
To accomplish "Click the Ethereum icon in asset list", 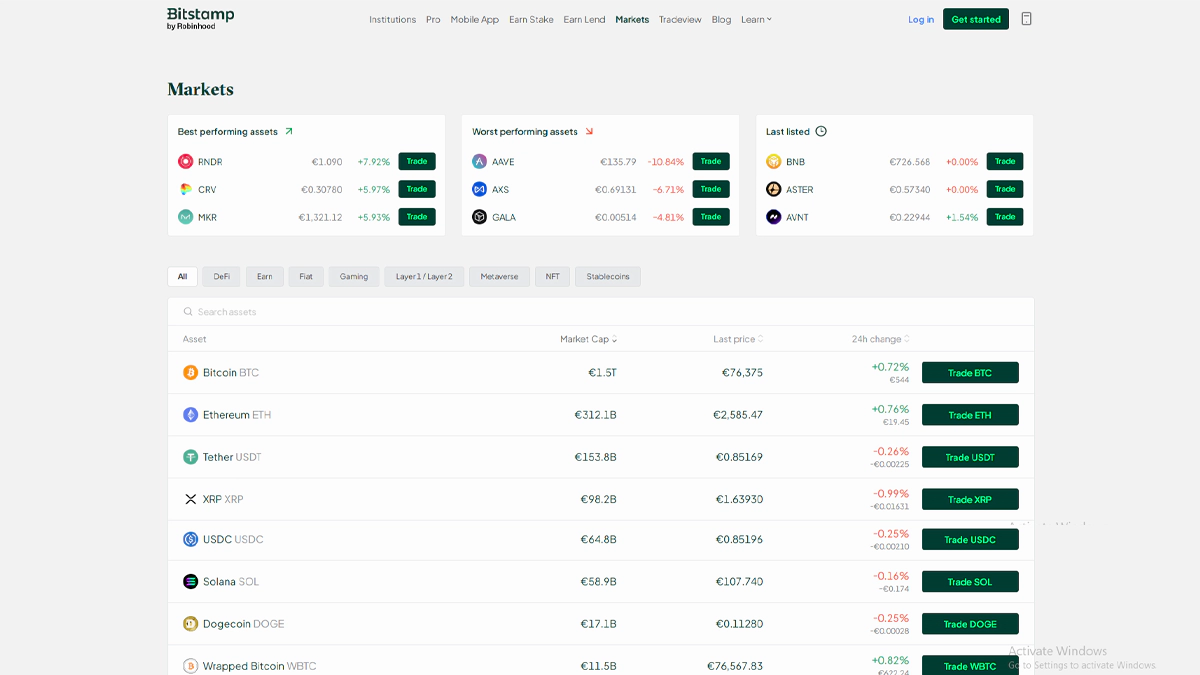I will click(190, 415).
